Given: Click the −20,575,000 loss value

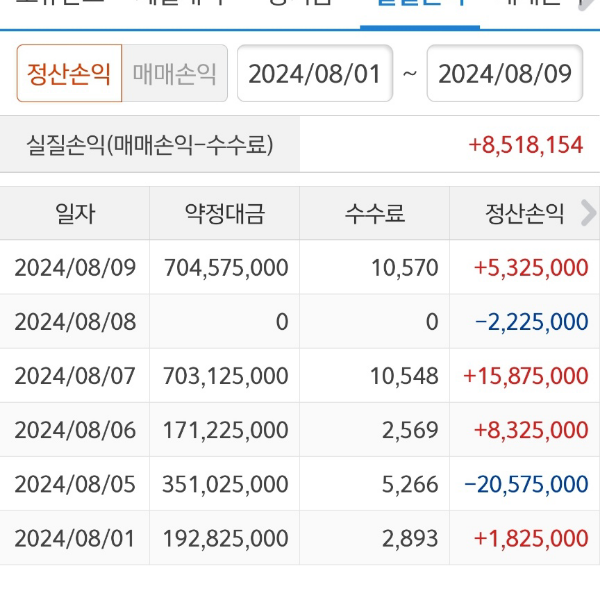Looking at the screenshot, I should [526, 484].
